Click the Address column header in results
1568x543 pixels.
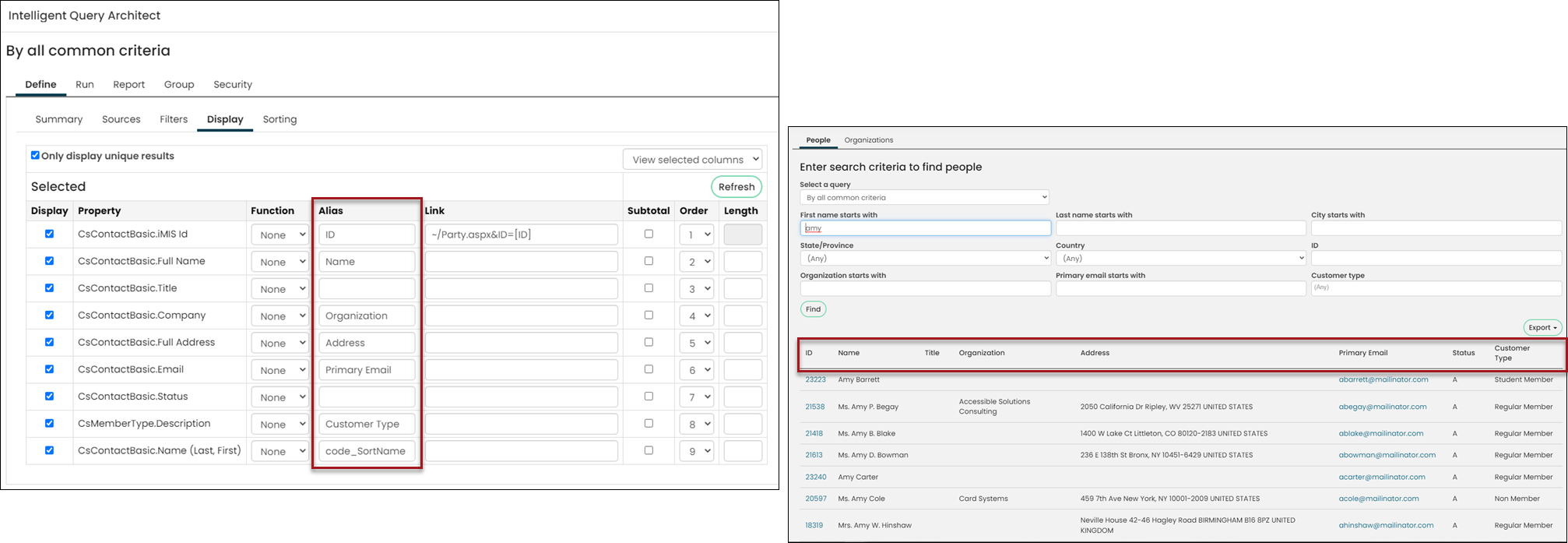1095,353
